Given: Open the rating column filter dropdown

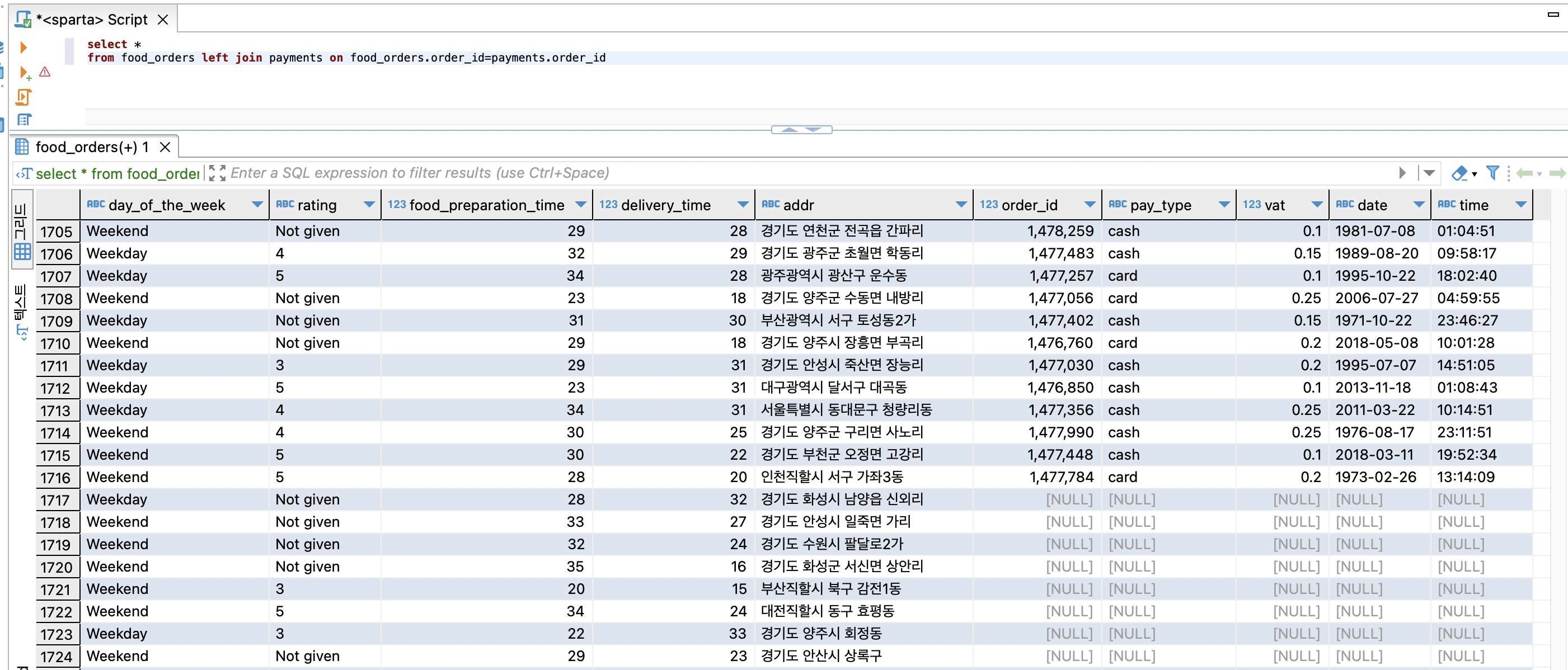Looking at the screenshot, I should [x=369, y=205].
